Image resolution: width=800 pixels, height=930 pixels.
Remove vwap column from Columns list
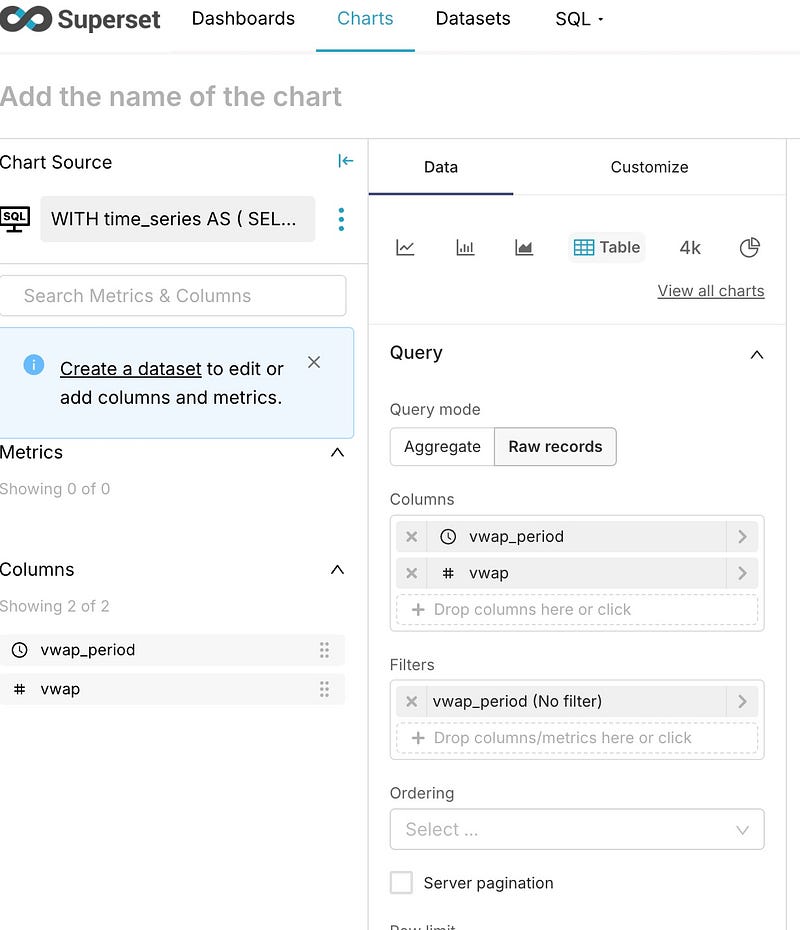[411, 573]
